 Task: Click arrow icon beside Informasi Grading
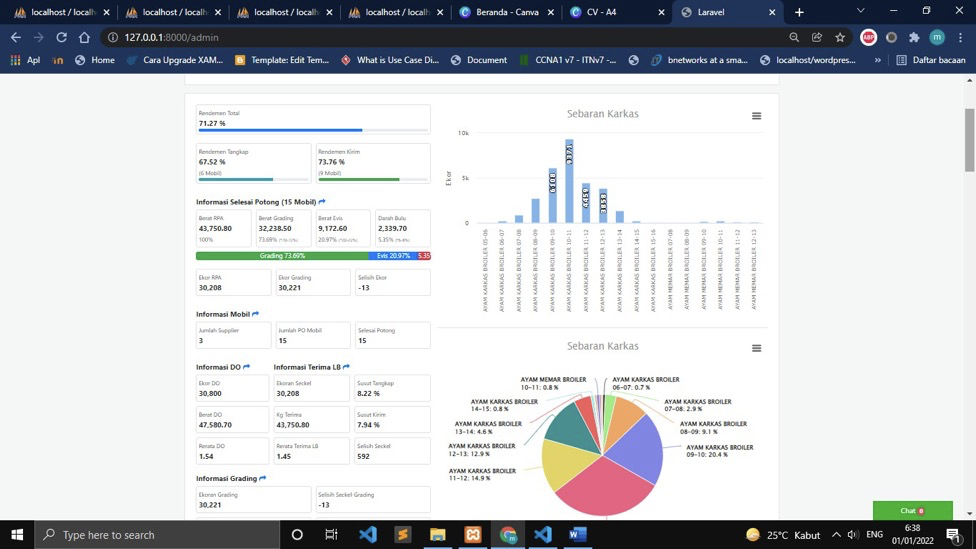click(263, 478)
